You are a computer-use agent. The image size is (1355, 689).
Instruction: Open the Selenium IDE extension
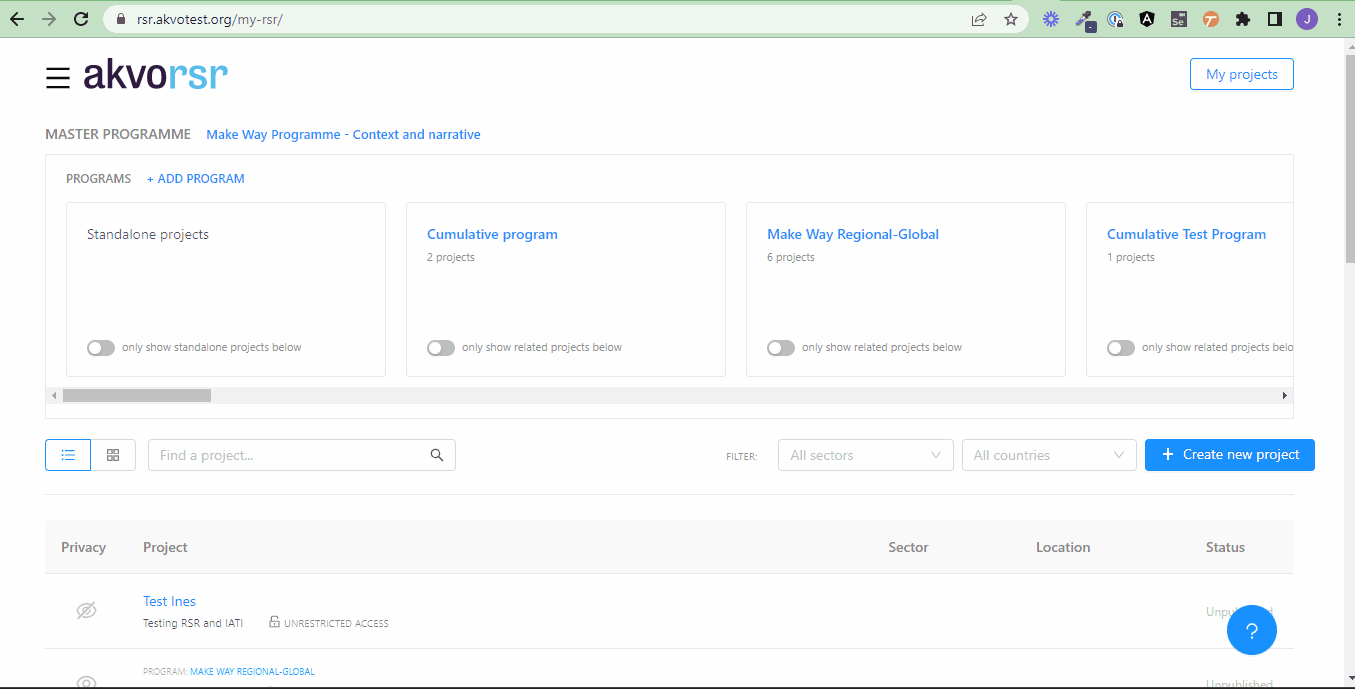1179,19
